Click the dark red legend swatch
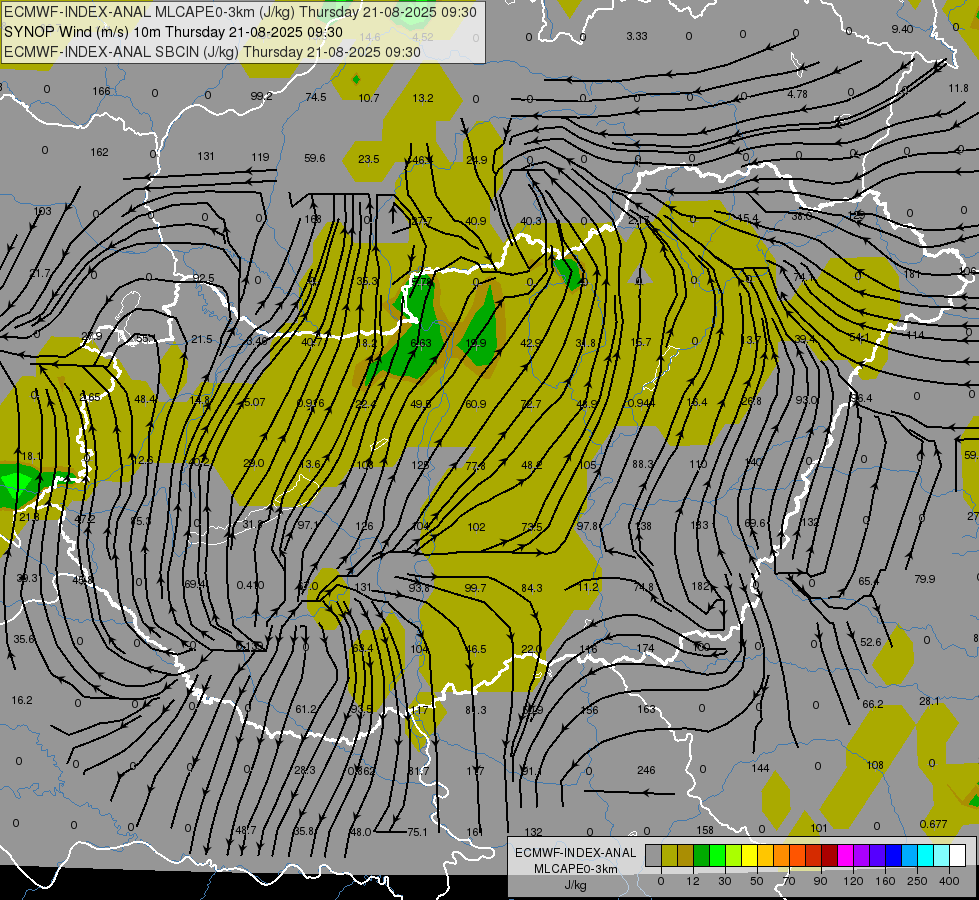Image resolution: width=979 pixels, height=900 pixels. click(x=830, y=855)
